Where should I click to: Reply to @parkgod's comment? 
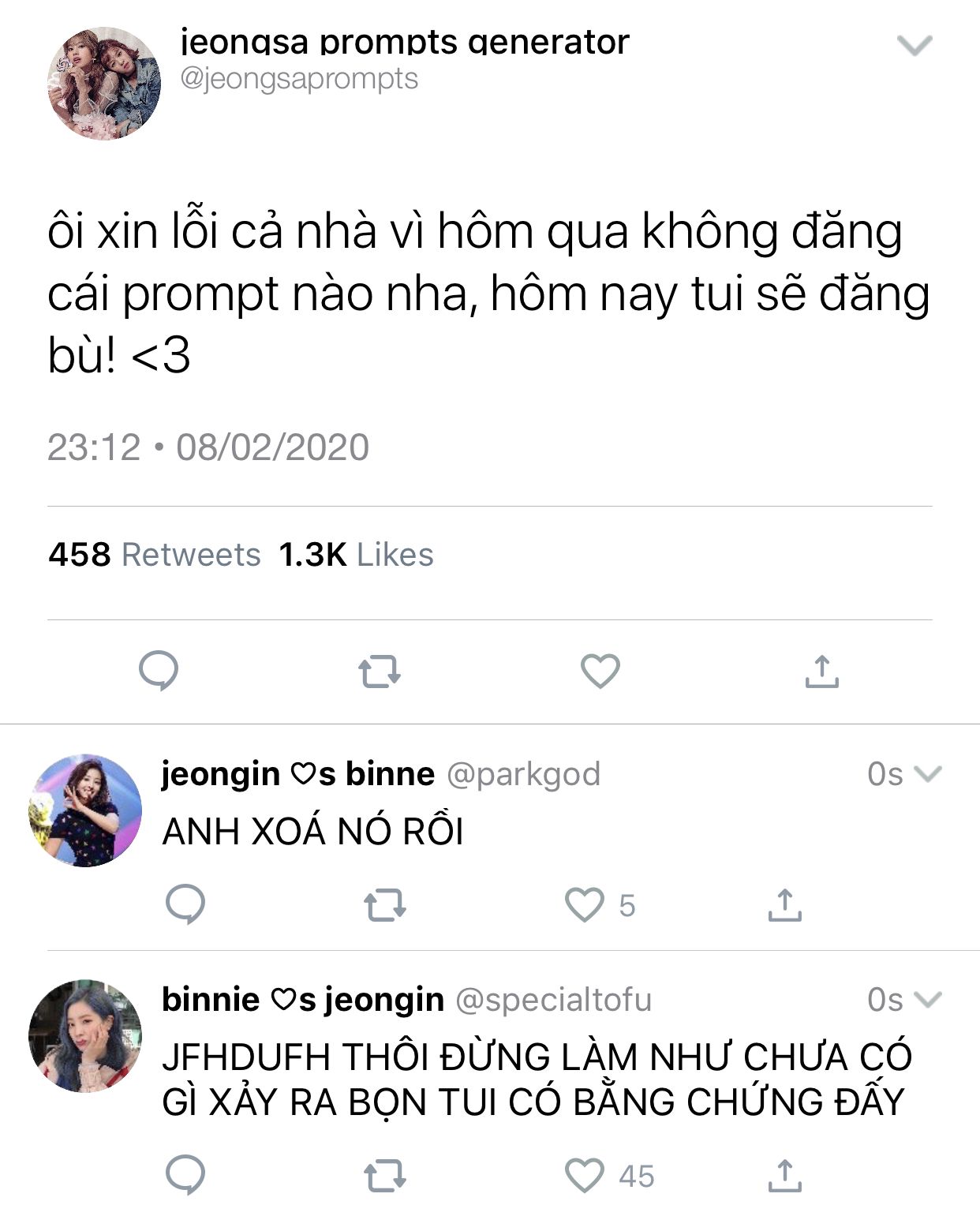(x=185, y=904)
